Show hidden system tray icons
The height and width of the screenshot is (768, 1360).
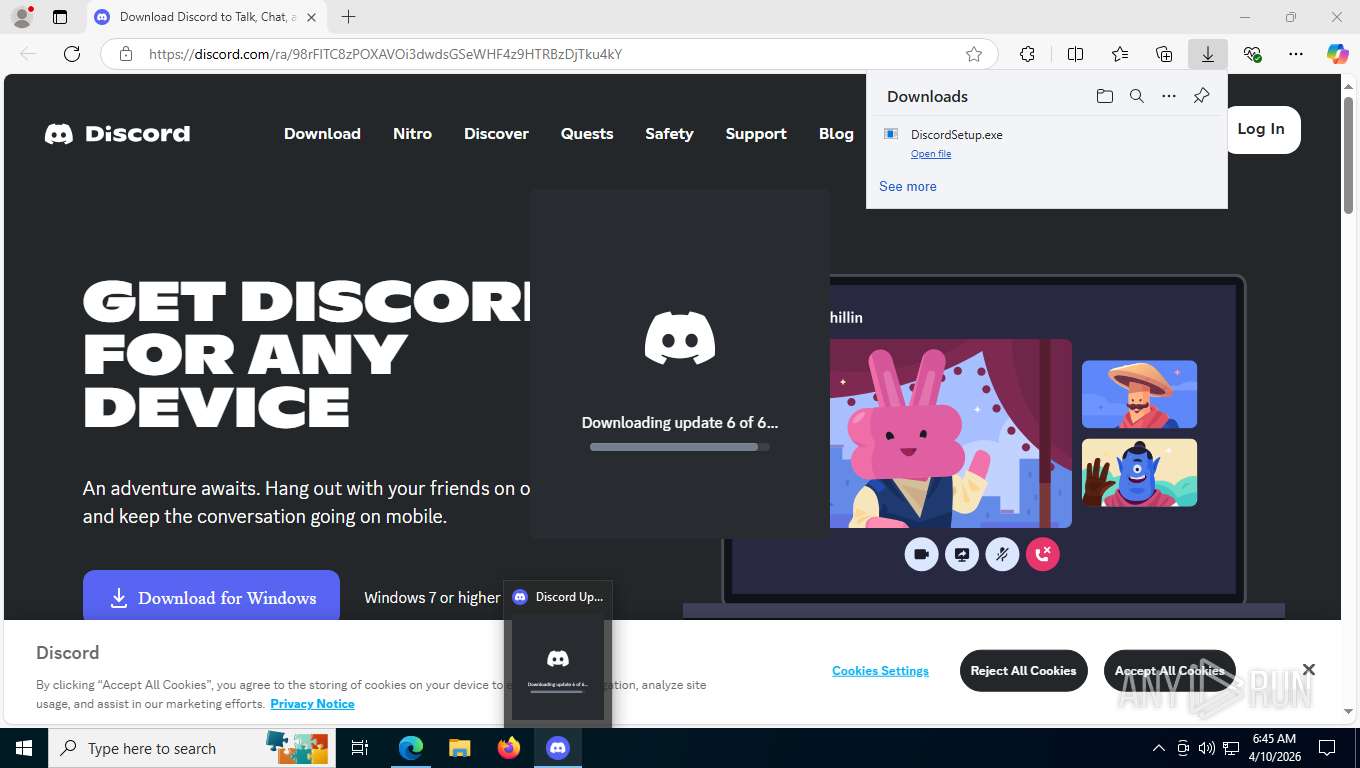point(1159,748)
